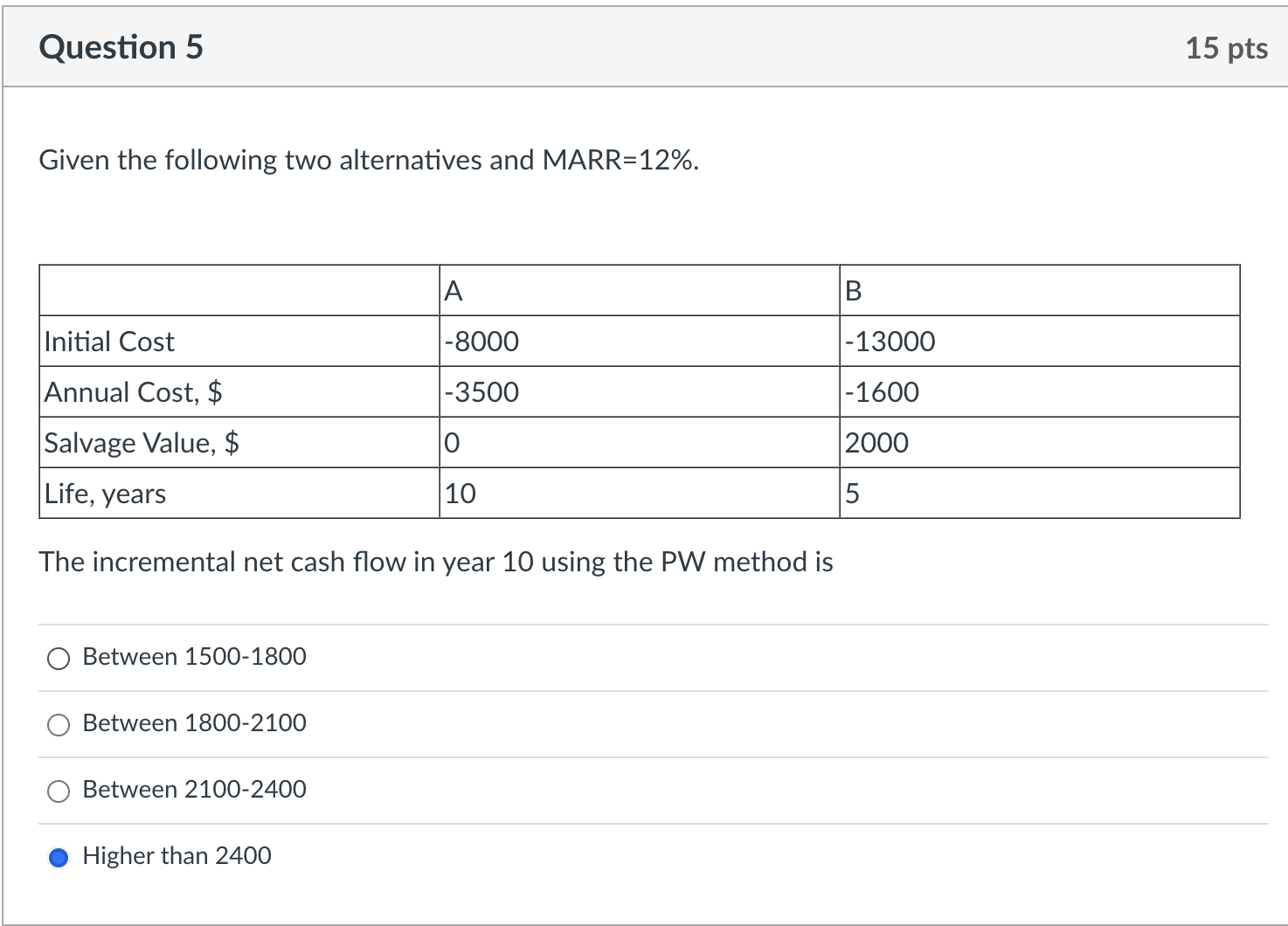Viewport: 1288px width, 926px height.
Task: Choose the Between 1800-2100 answer option
Action: pos(58,724)
